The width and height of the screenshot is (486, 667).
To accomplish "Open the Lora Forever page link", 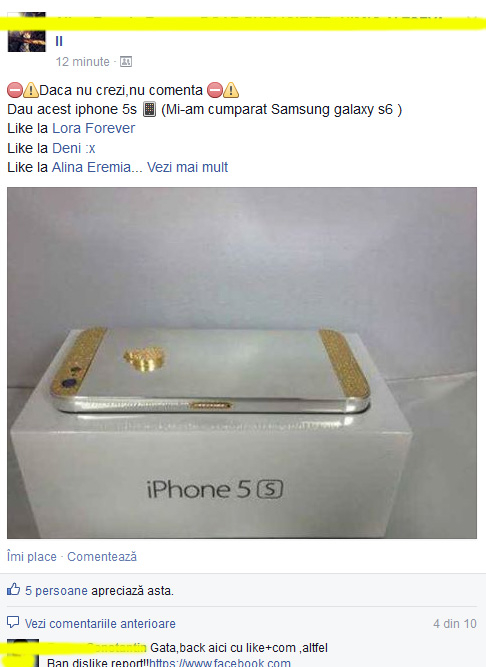I will [94, 128].
